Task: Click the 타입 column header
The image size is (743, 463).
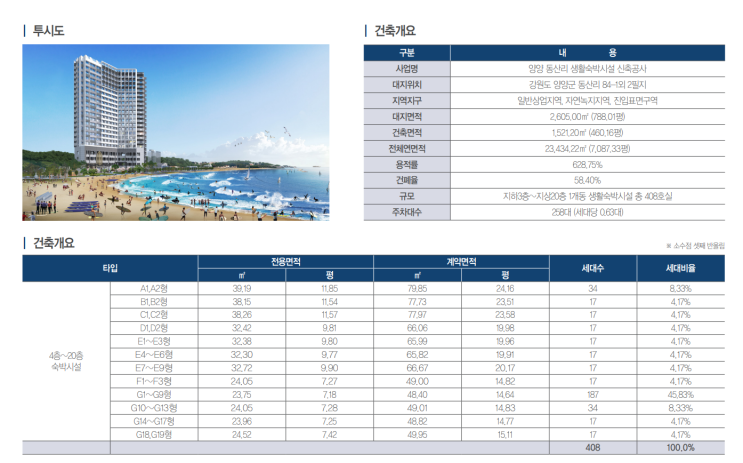Action: tap(110, 268)
